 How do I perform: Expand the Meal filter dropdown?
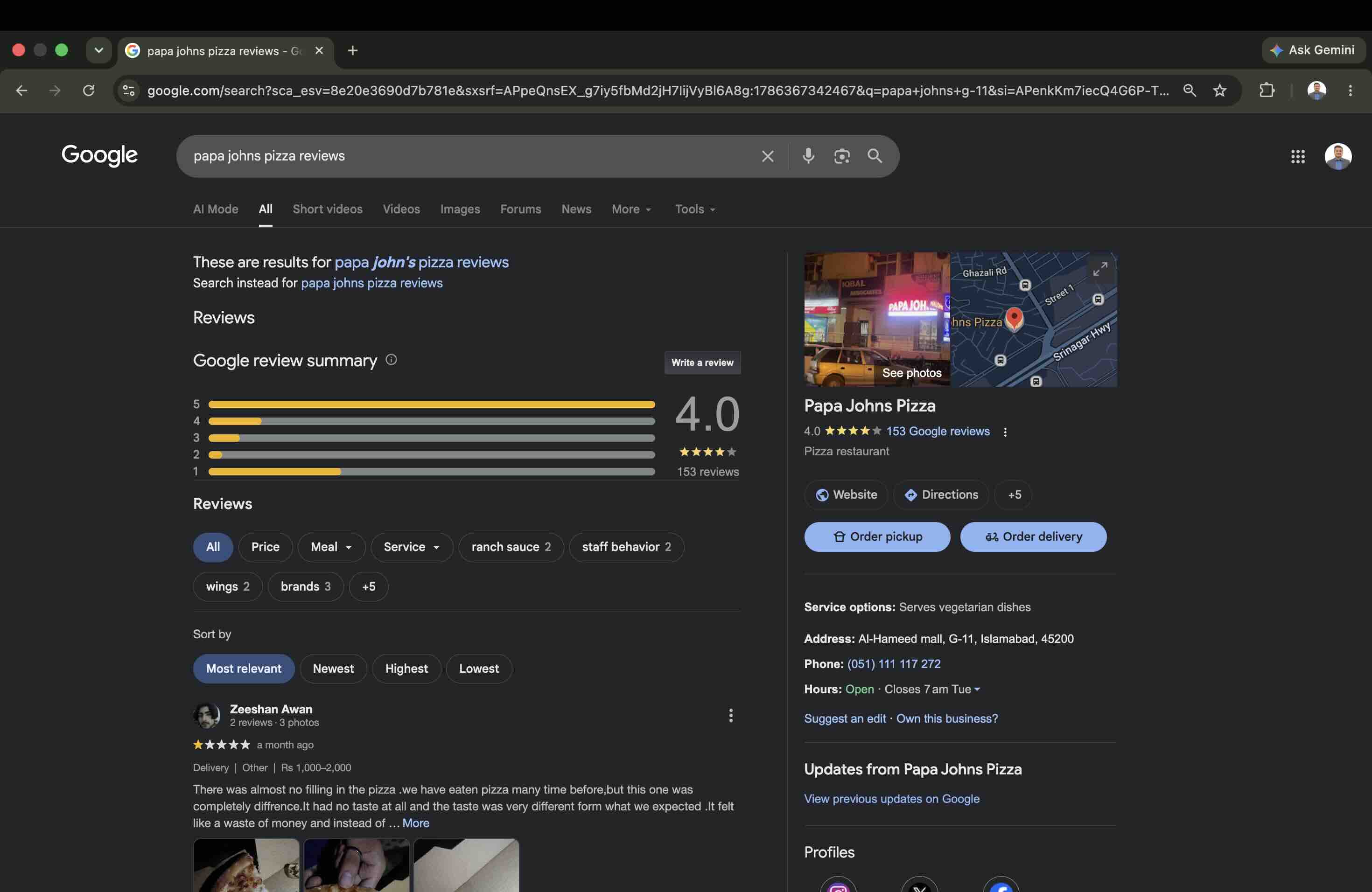(x=331, y=547)
